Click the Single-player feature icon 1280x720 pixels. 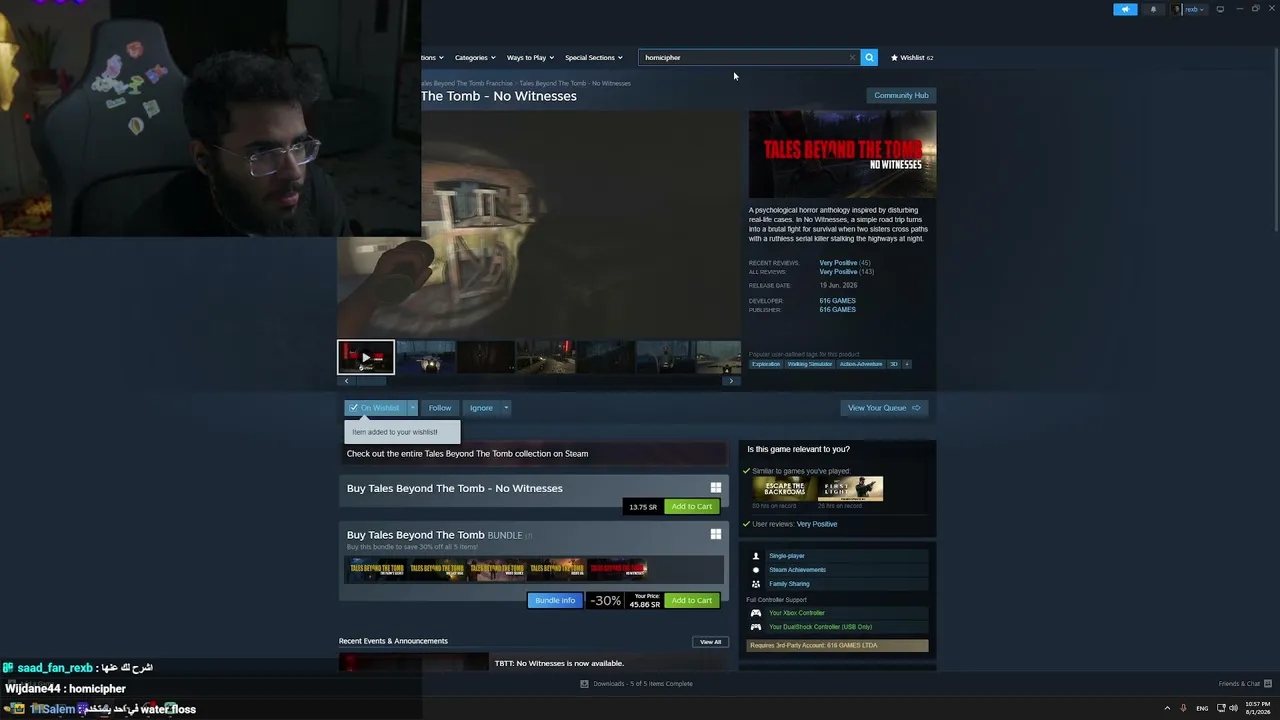(756, 556)
